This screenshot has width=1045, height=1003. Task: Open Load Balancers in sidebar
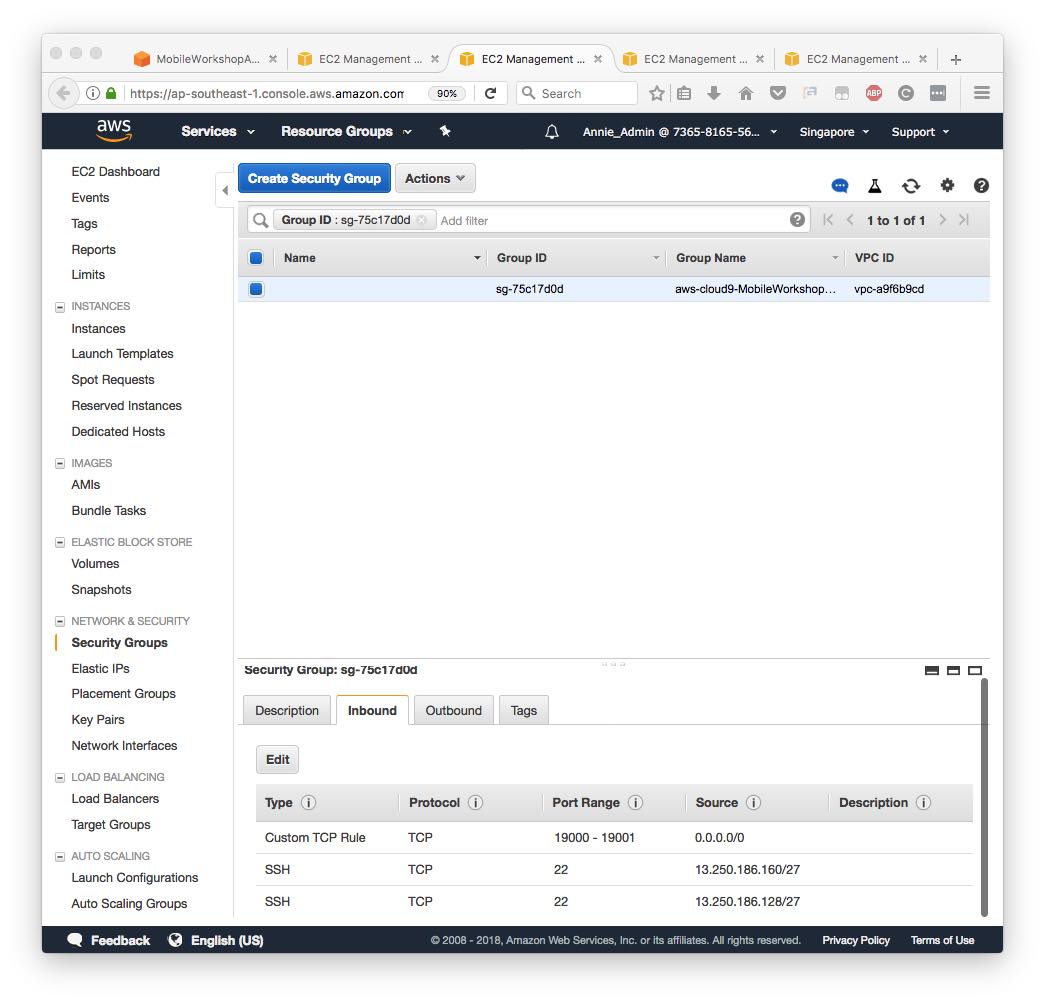point(115,798)
